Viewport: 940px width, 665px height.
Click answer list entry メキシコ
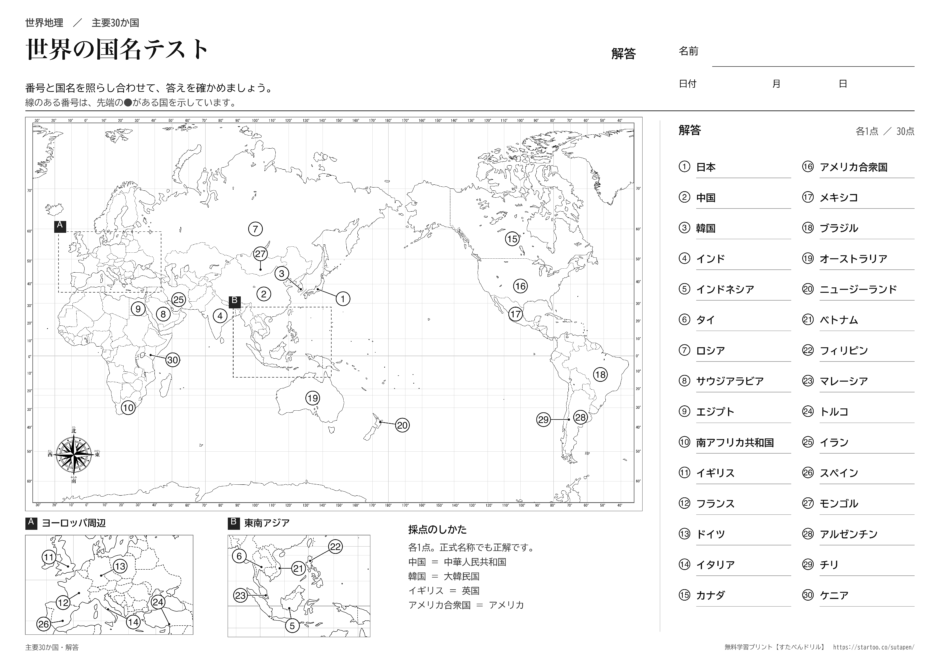839,197
